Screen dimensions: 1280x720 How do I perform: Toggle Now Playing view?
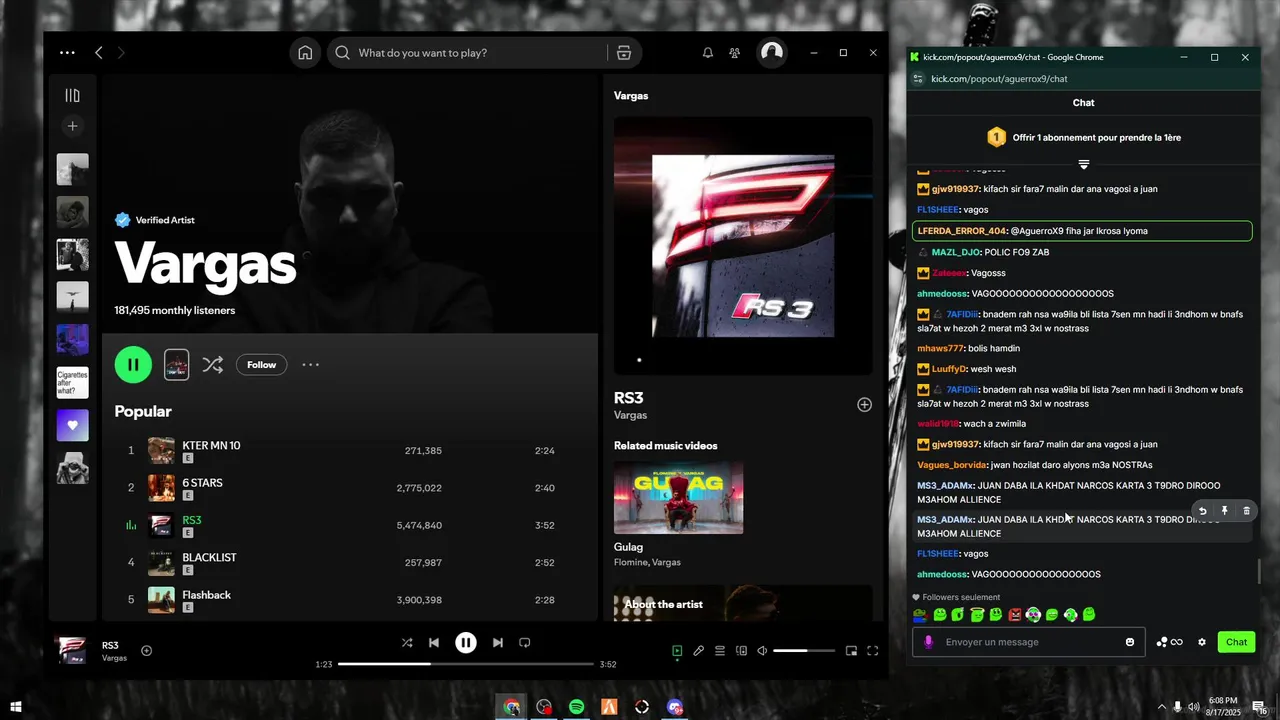pos(677,651)
